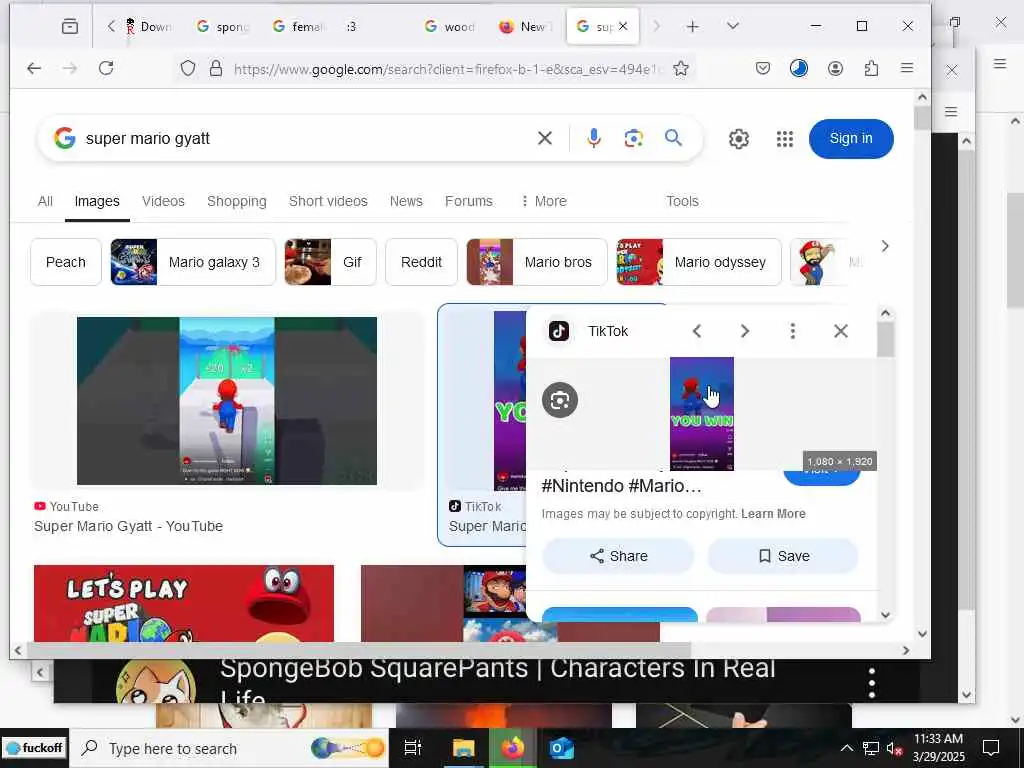Show hidden system tray icons

(846, 748)
